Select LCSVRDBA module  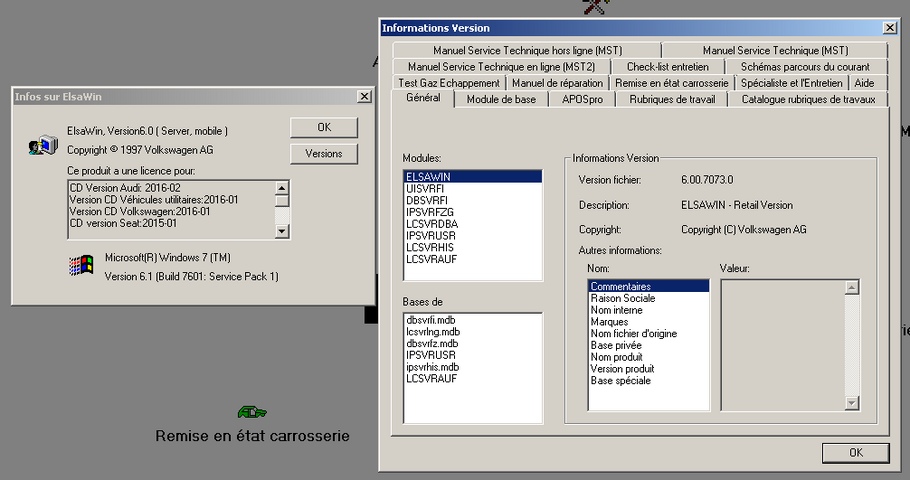(473, 224)
